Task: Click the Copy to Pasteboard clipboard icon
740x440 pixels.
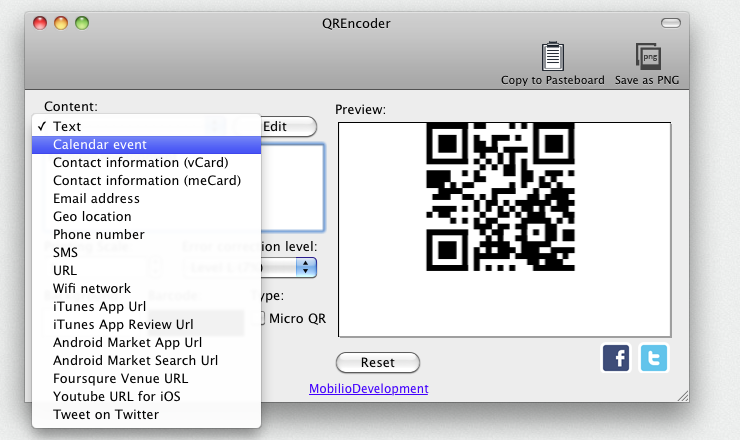Action: click(552, 56)
